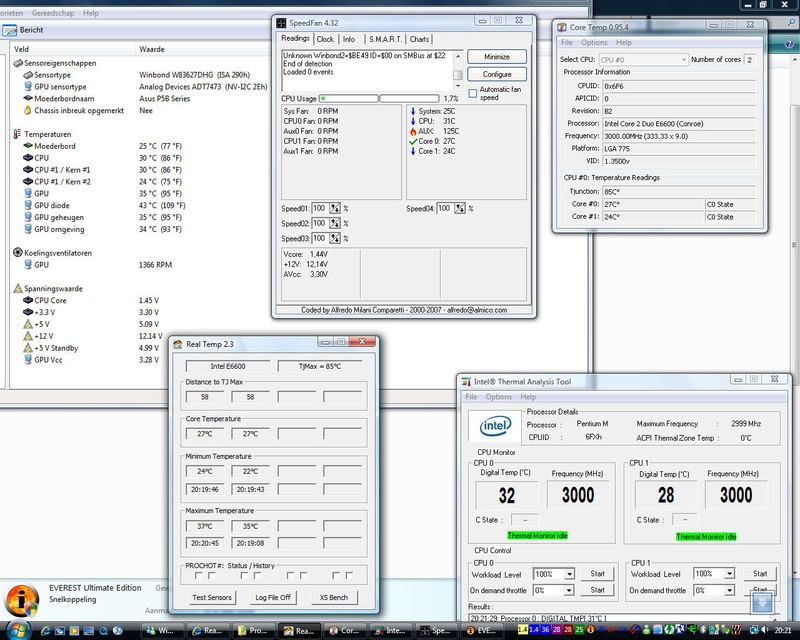The height and width of the screenshot is (640, 800).
Task: Open CPU 0 On demand throttle dropdown
Action: [x=569, y=590]
